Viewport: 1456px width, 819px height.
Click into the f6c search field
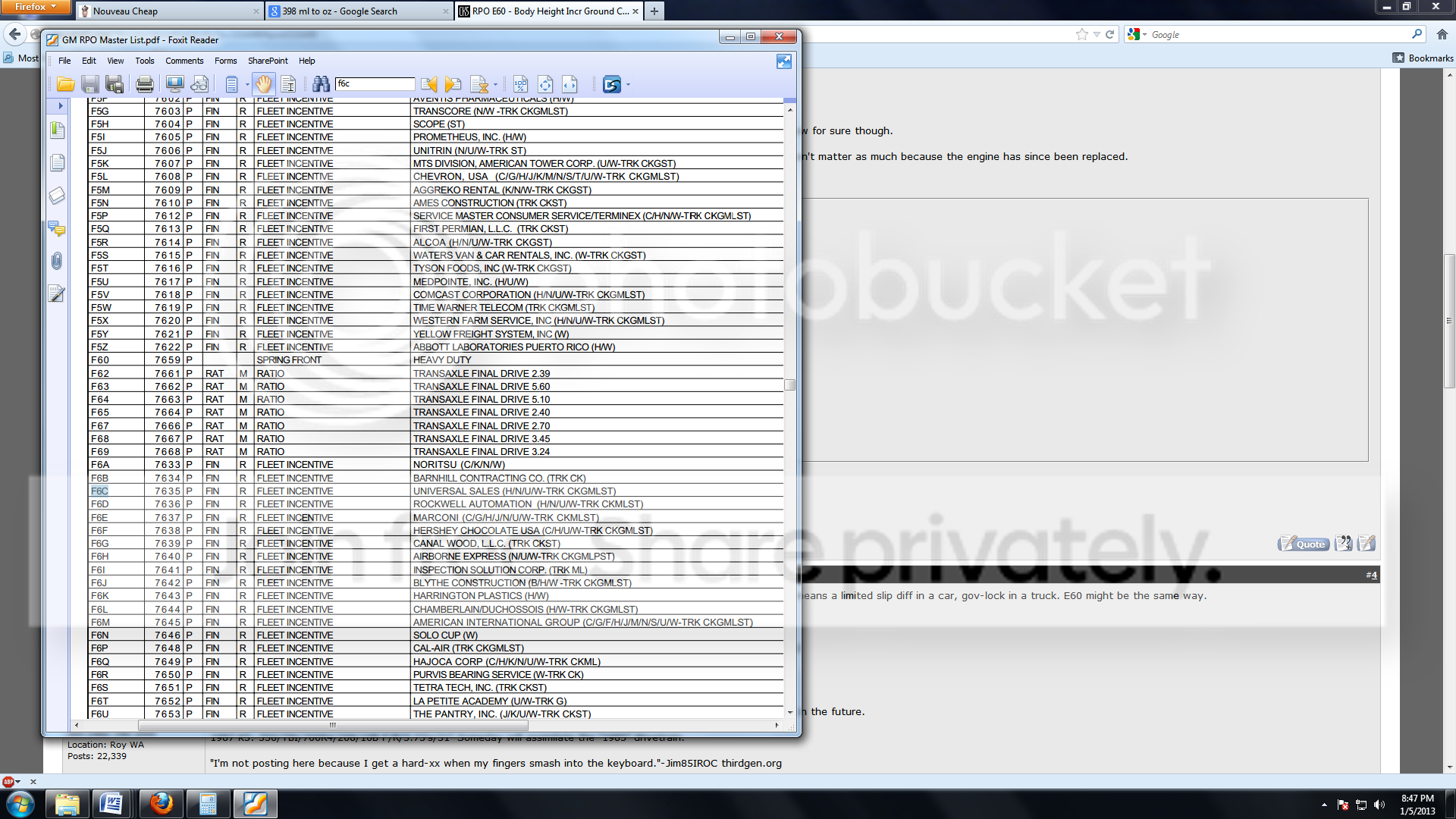(375, 83)
